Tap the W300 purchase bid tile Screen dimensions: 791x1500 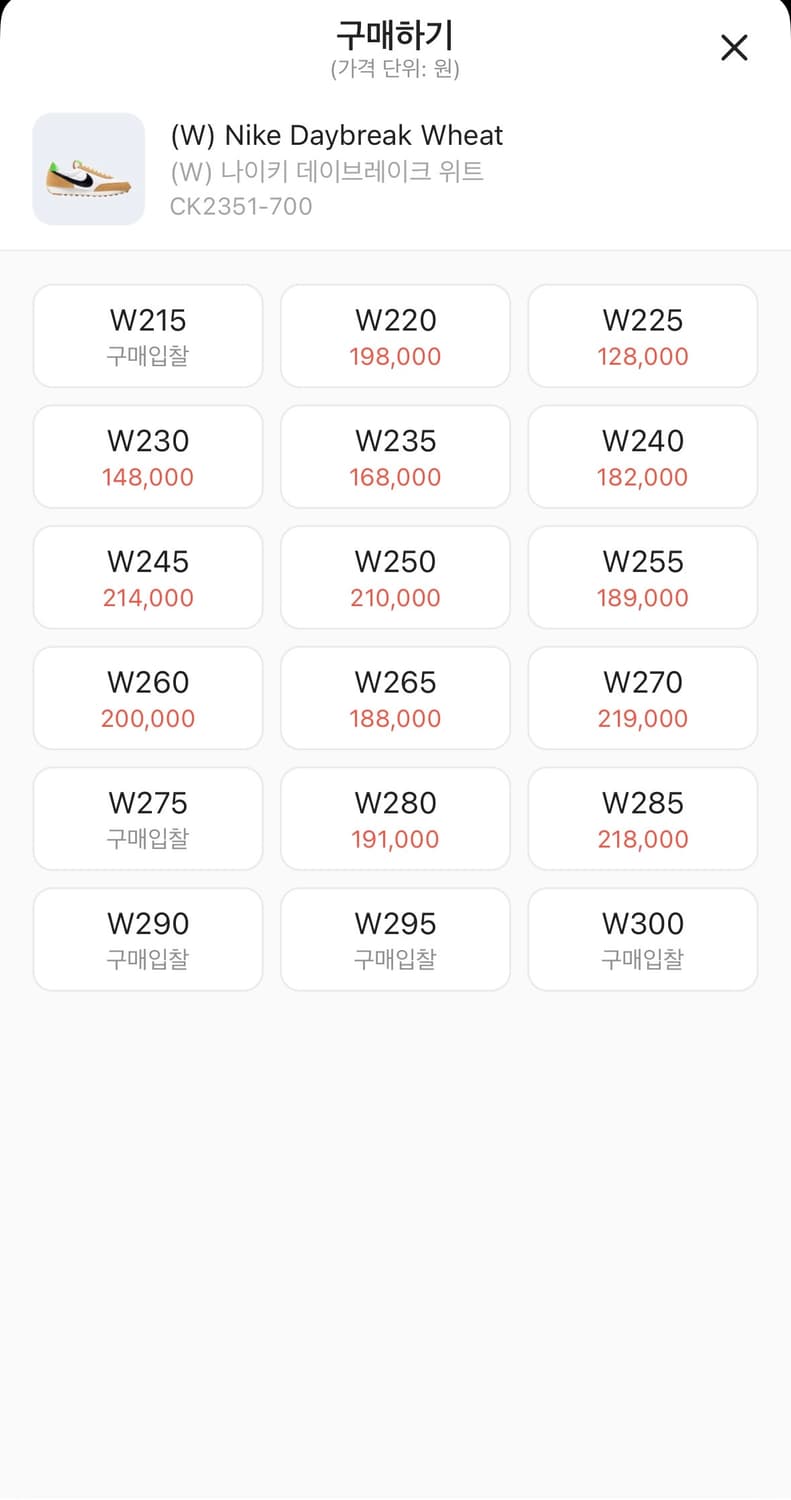coord(643,940)
